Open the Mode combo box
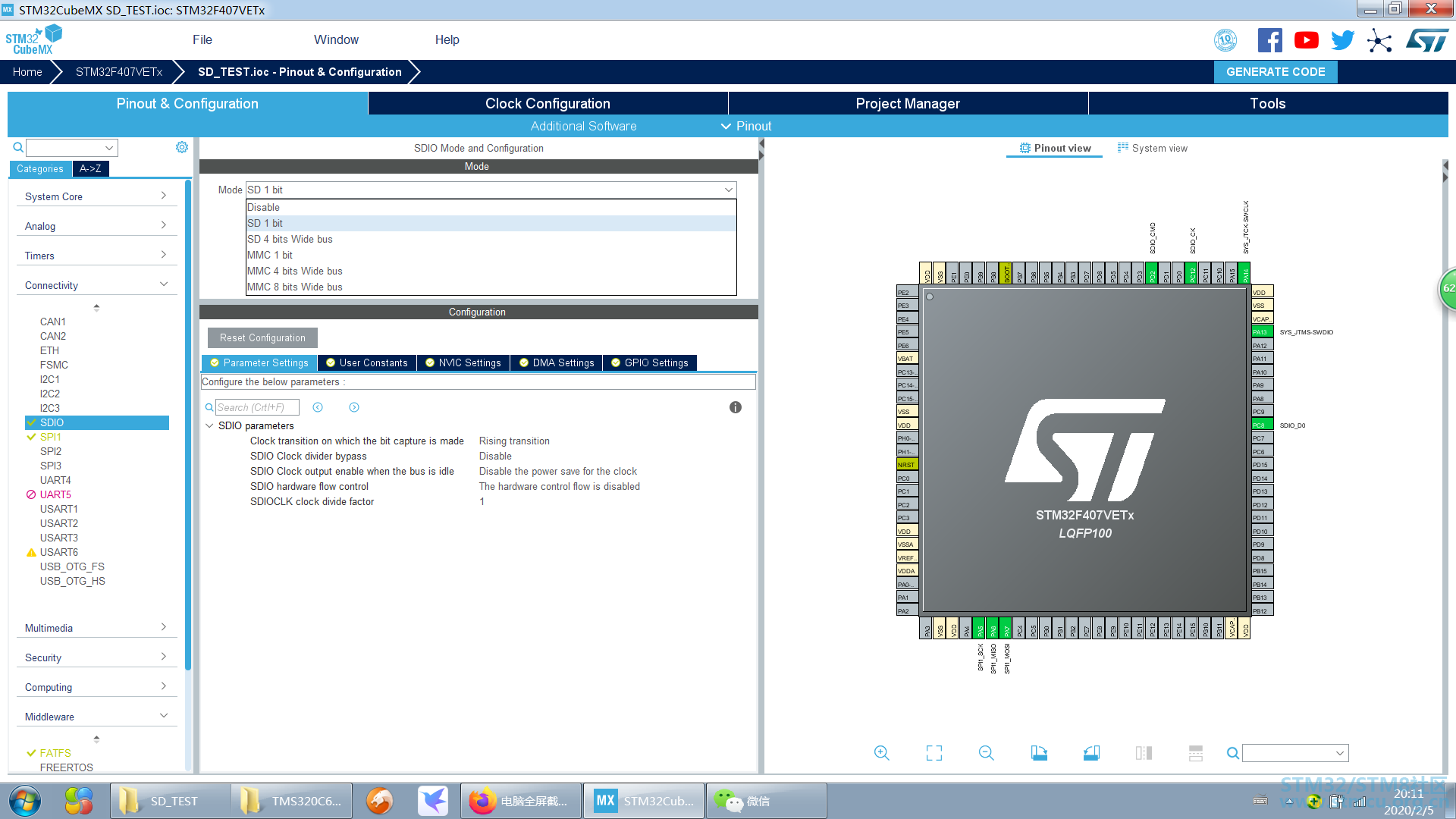Viewport: 1456px width, 819px height. coord(491,190)
